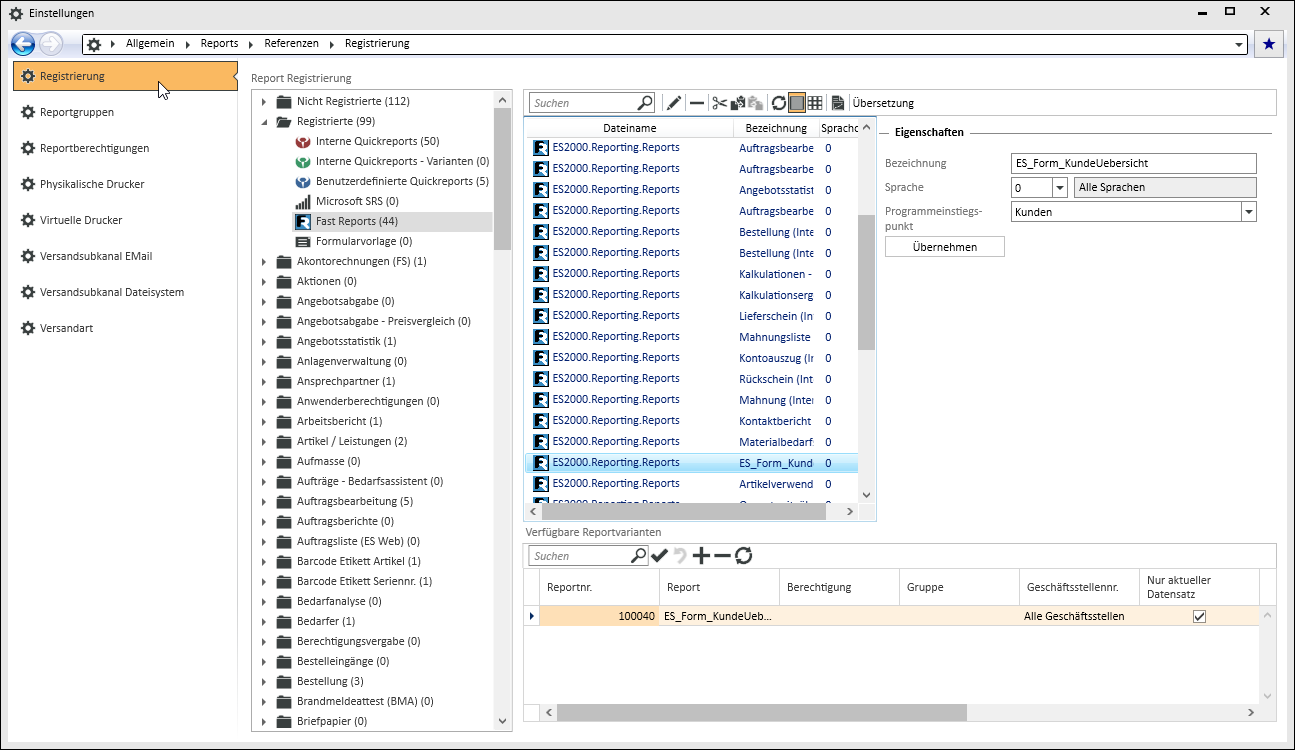
Task: Open the Programmeinstiegspunkt dropdown
Action: click(x=1248, y=212)
